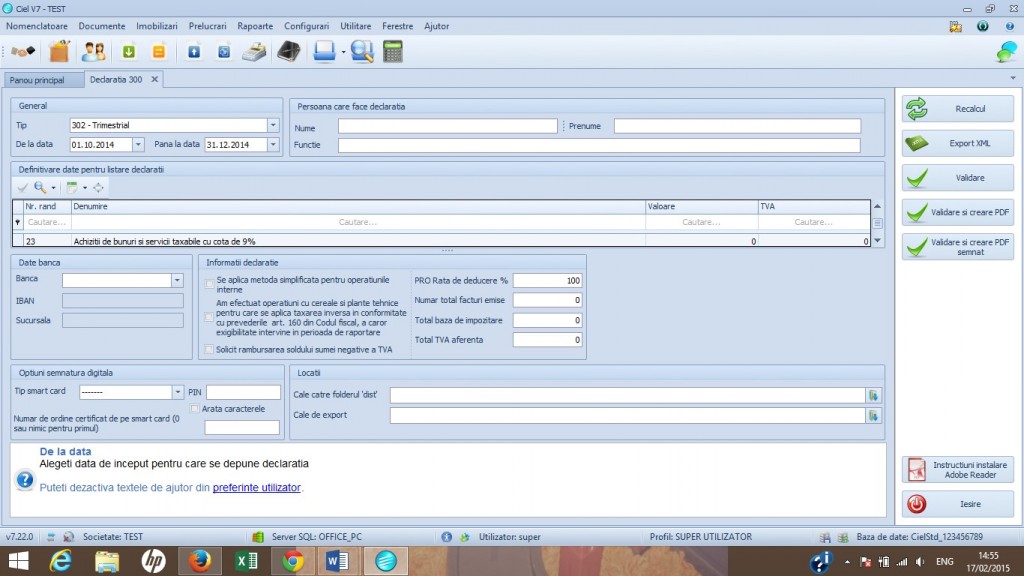Click the grid checkmark confirm icon

click(22, 187)
